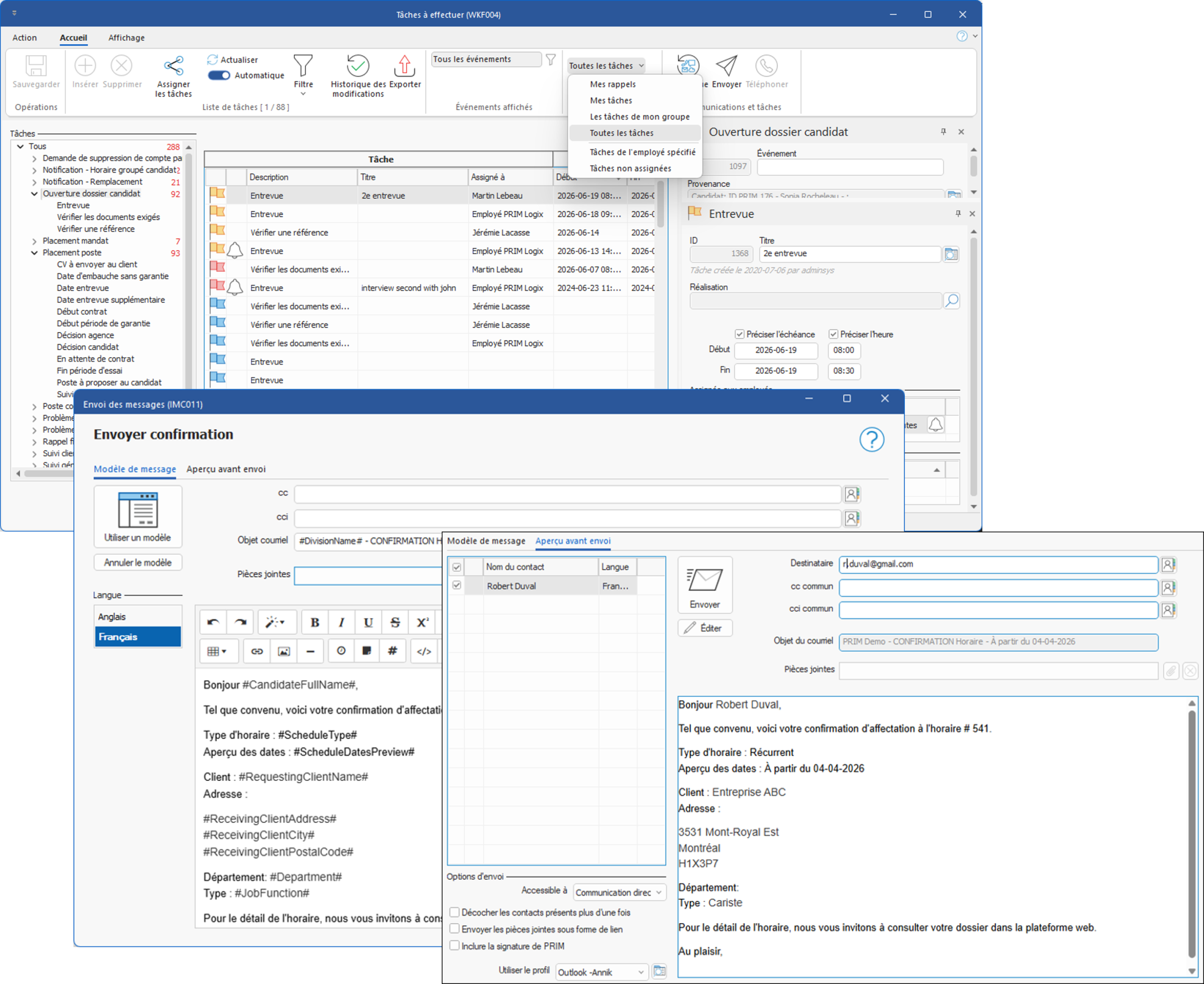The image size is (1204, 984).
Task: Click the Envoyer paper plane icon in ribbon
Action: point(727,66)
